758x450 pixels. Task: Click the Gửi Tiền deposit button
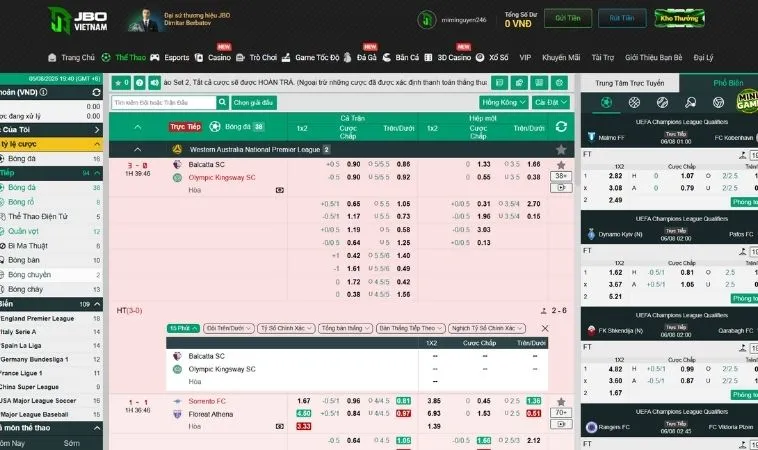tap(568, 18)
